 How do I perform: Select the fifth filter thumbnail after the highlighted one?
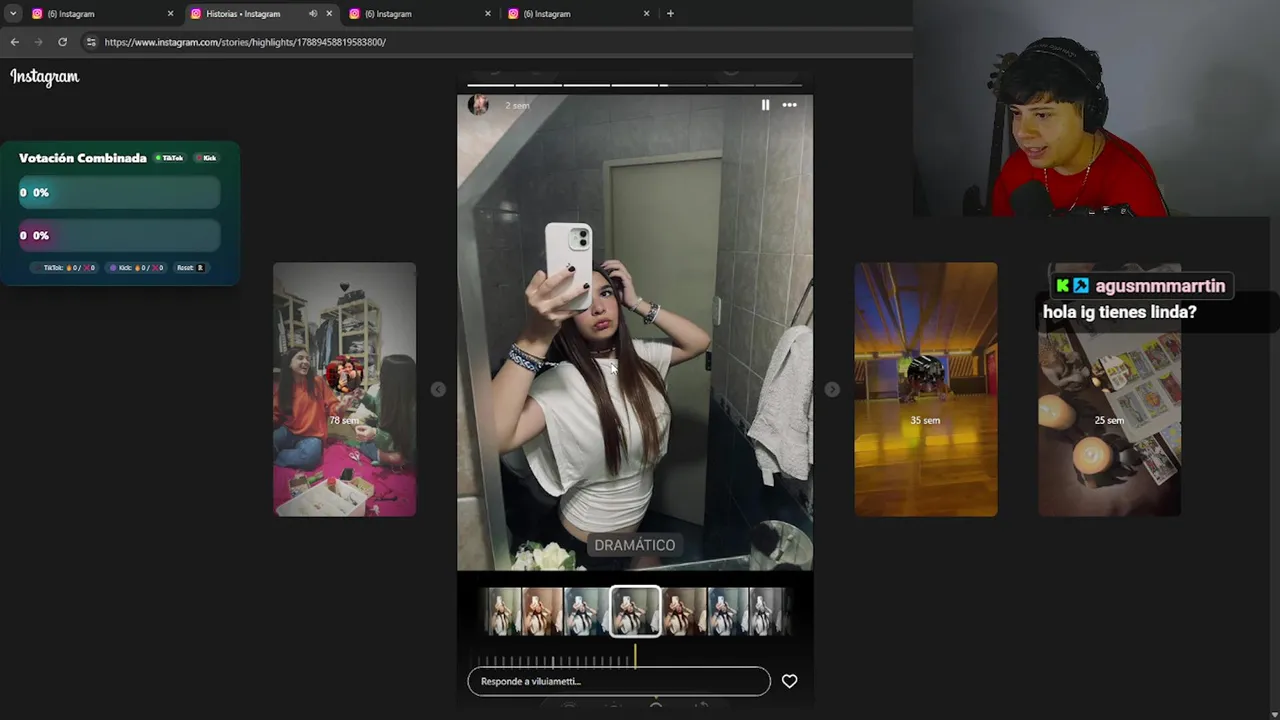(x=685, y=611)
